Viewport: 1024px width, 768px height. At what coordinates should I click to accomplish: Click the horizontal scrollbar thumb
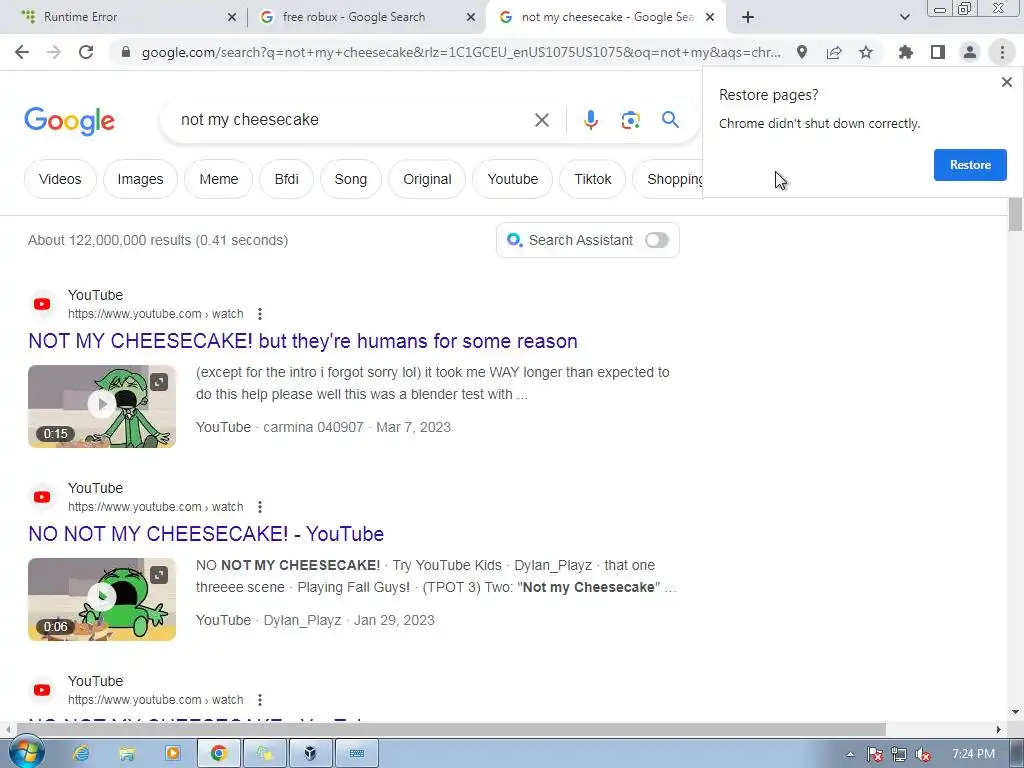451,729
